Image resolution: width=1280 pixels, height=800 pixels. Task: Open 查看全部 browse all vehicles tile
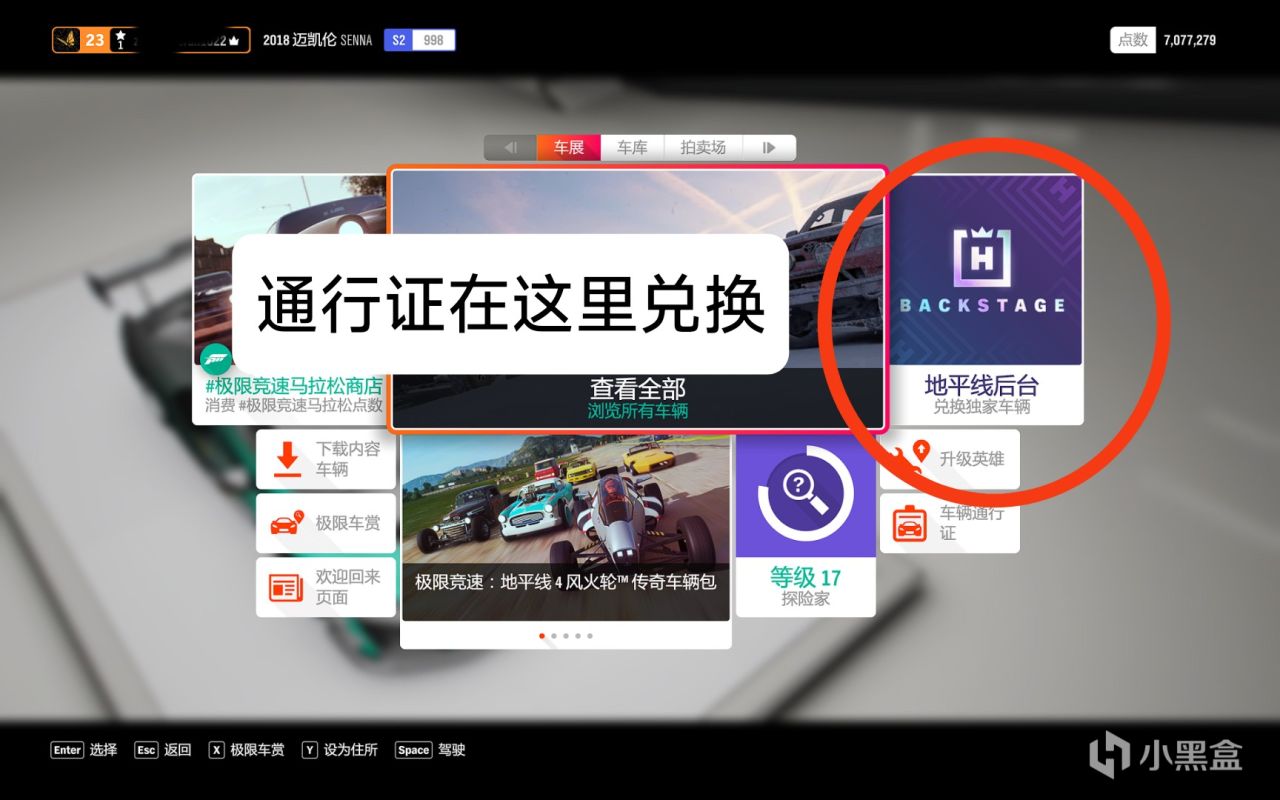(638, 299)
